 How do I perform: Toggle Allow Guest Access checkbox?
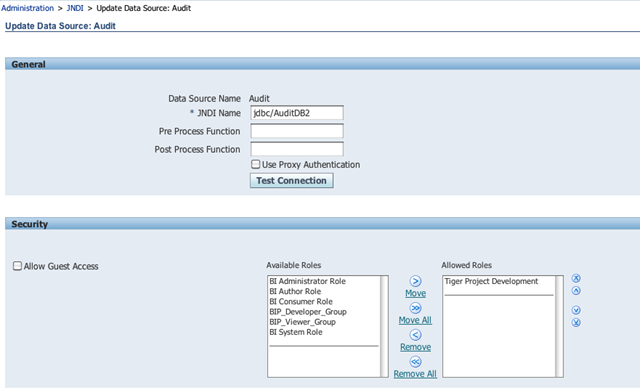point(17,266)
